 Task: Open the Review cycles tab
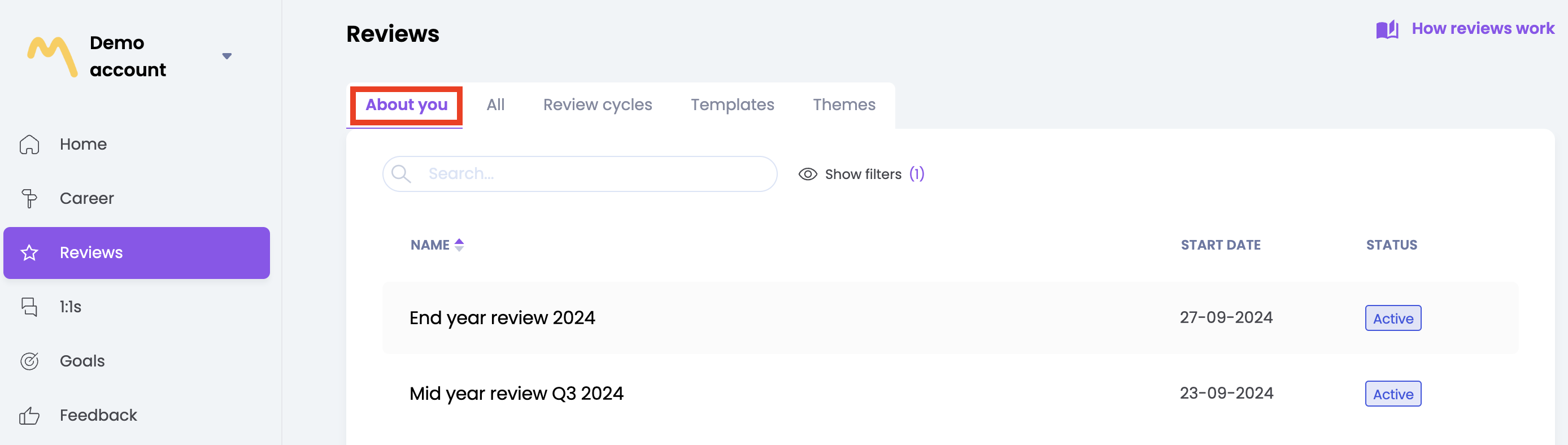point(597,104)
